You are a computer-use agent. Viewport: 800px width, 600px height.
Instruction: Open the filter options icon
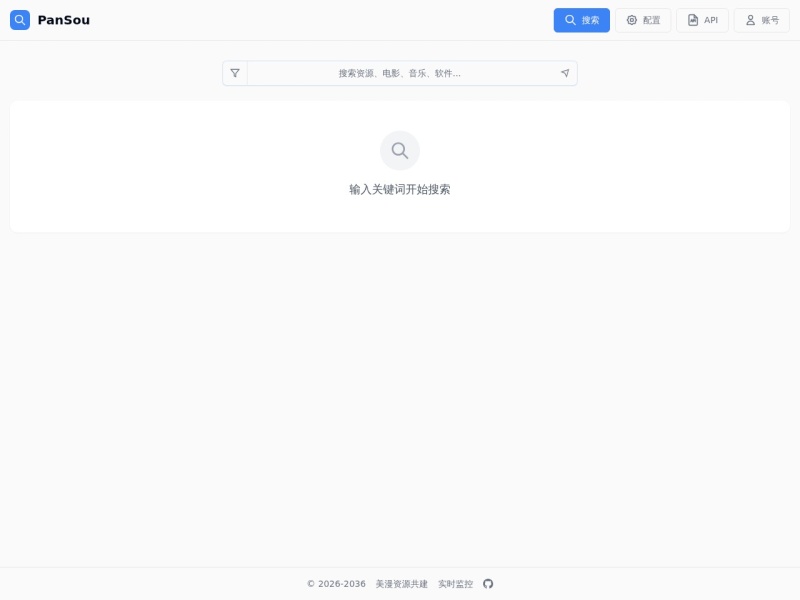[x=235, y=73]
